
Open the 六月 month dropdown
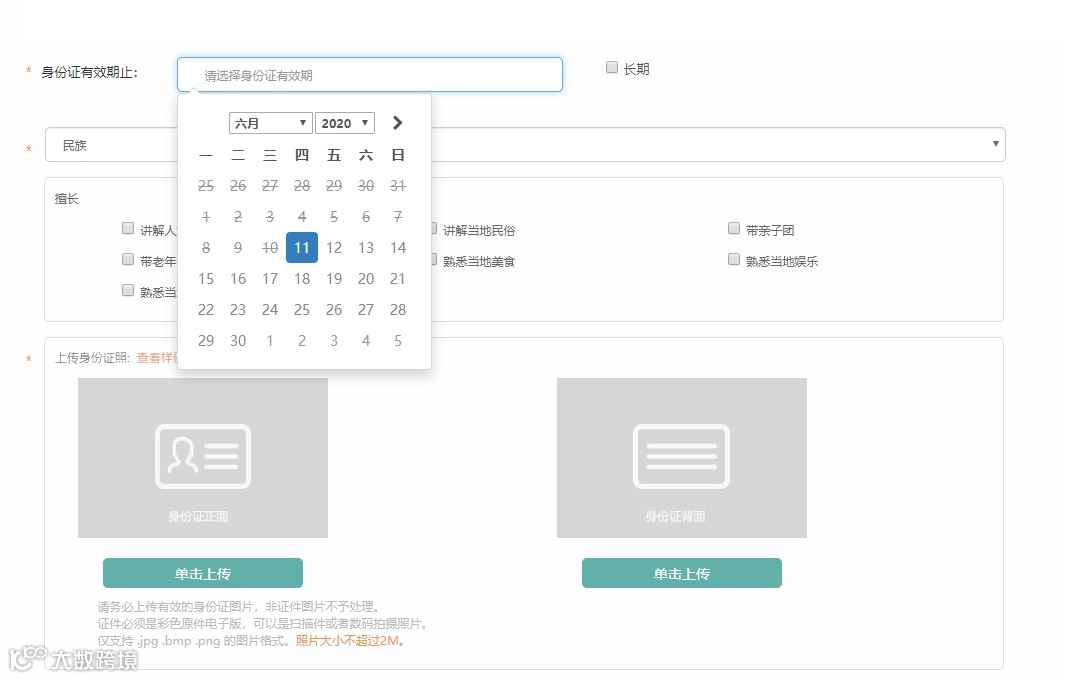point(270,123)
